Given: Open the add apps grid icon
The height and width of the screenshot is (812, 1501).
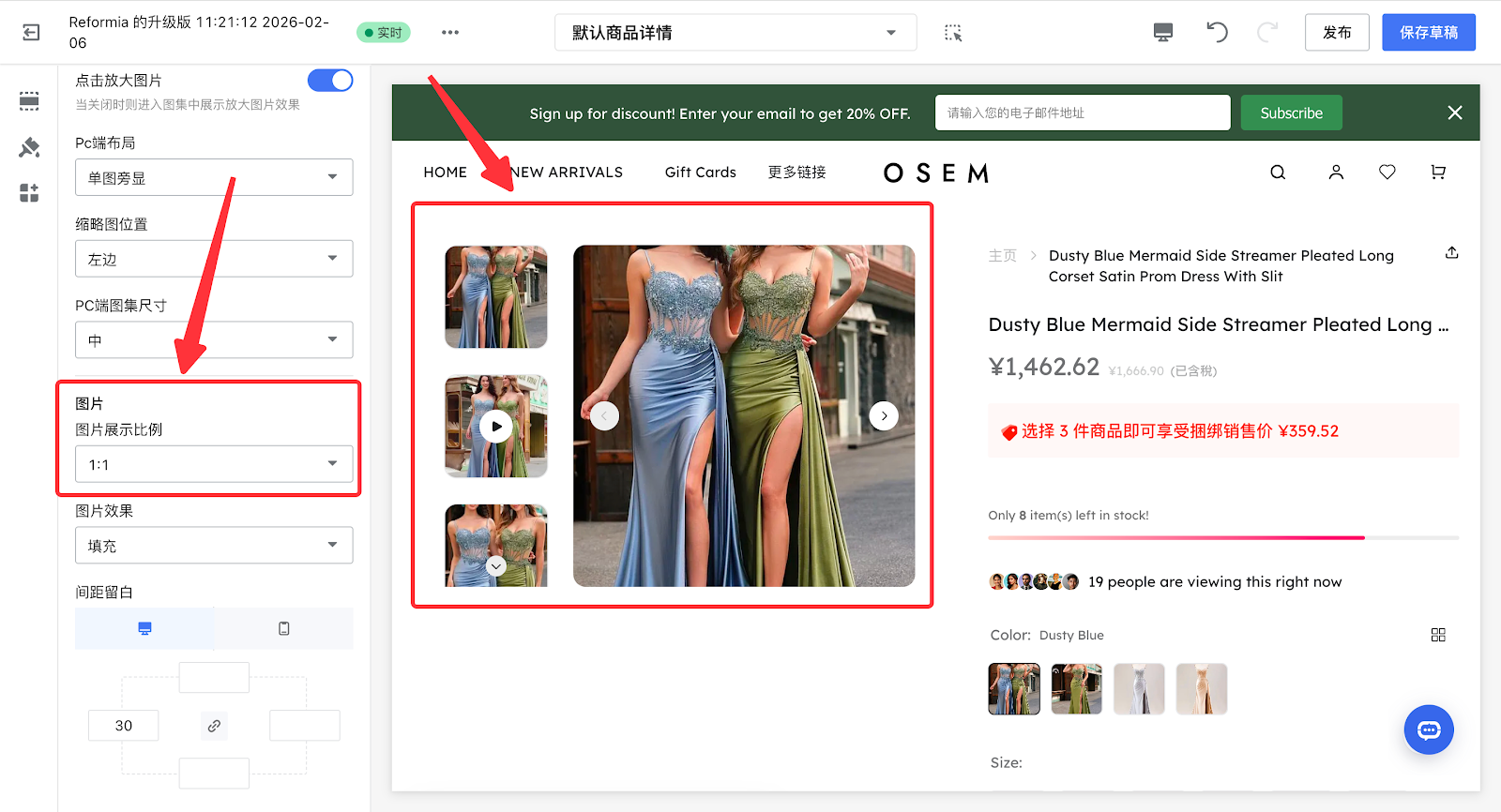Looking at the screenshot, I should (29, 193).
